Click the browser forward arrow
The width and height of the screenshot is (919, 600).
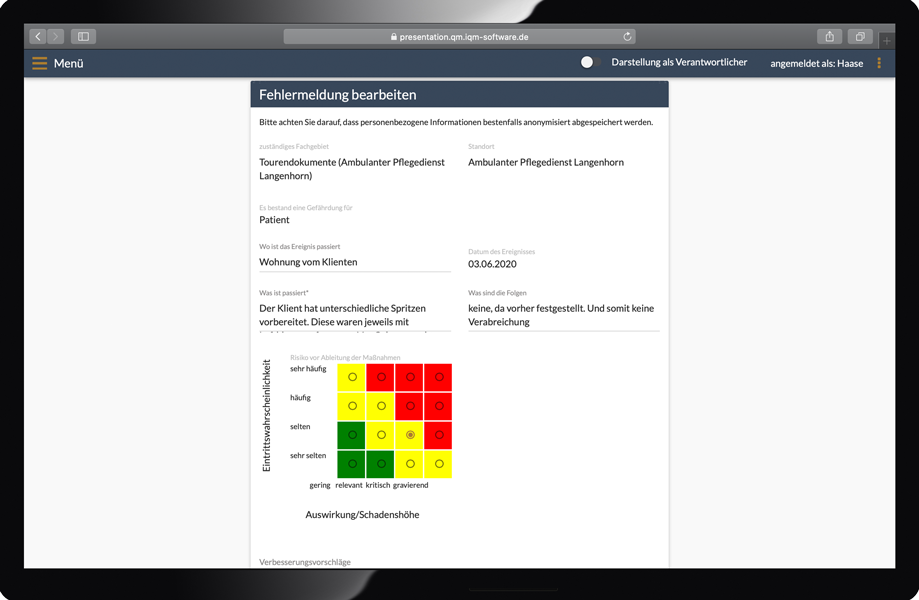[x=55, y=37]
